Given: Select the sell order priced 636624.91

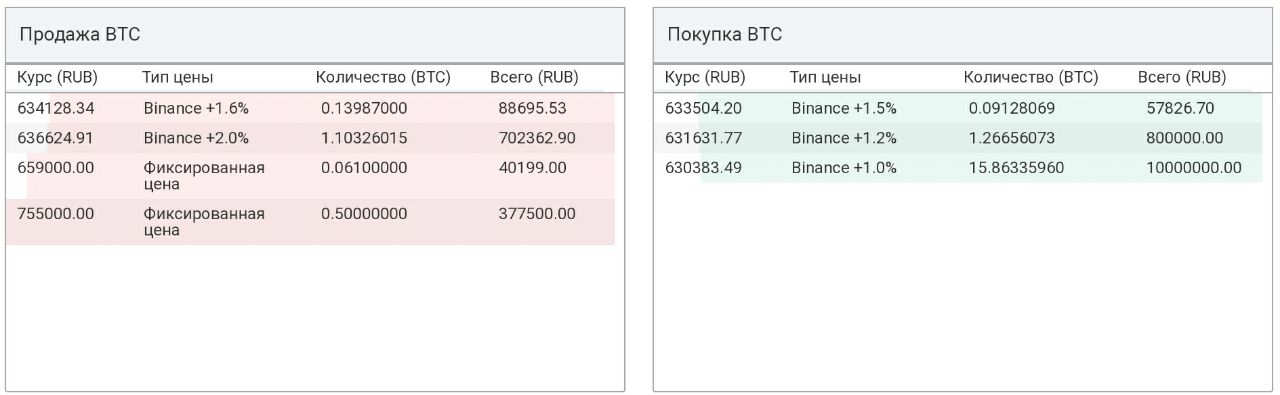Looking at the screenshot, I should 310,138.
